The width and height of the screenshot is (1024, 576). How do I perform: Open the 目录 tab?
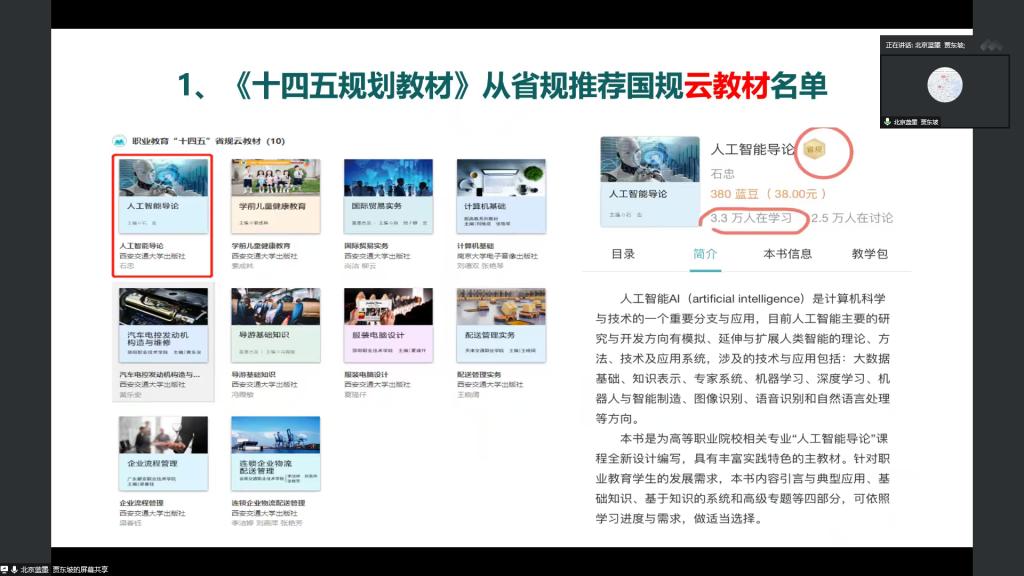[x=623, y=254]
